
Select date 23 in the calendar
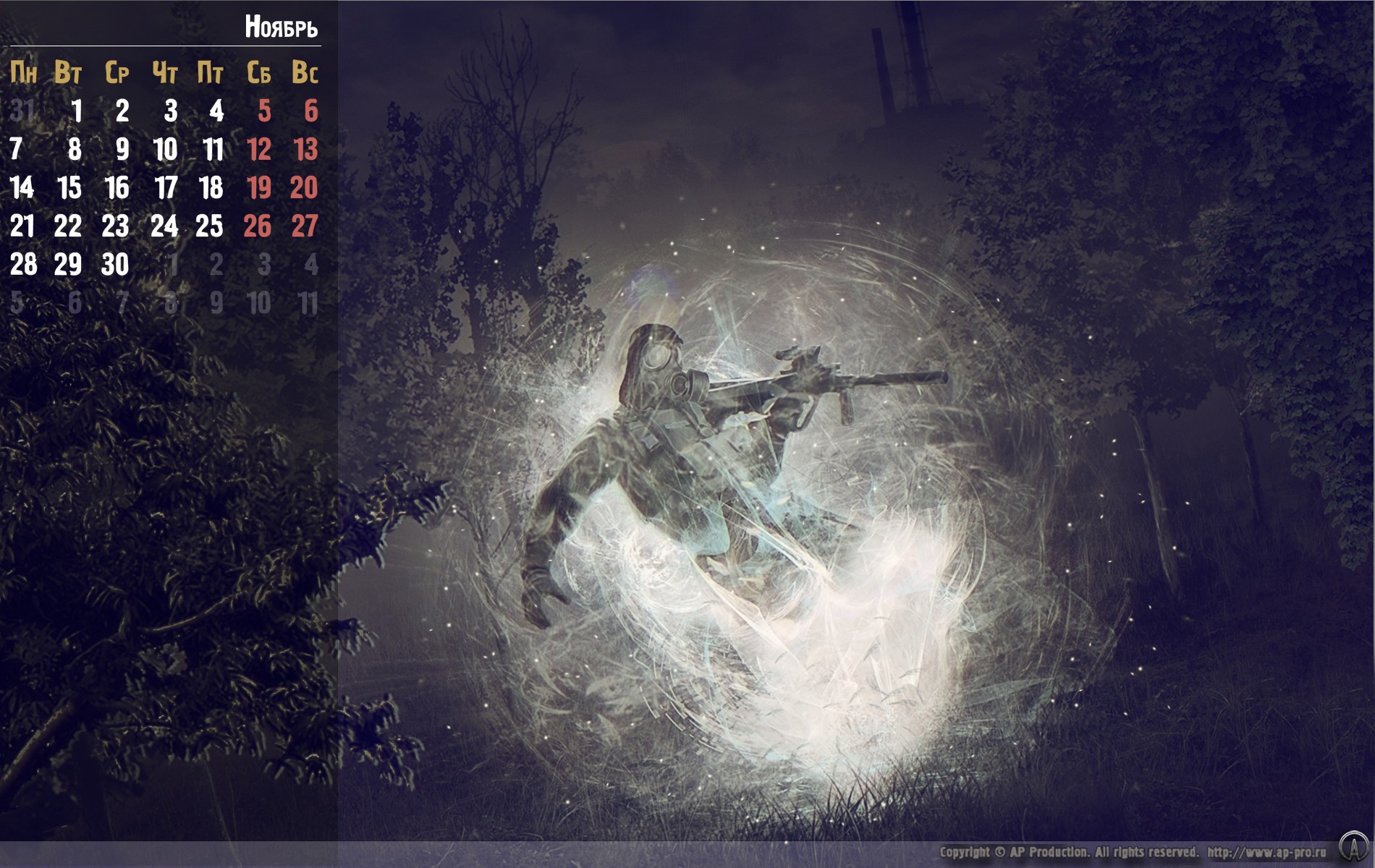[x=115, y=226]
